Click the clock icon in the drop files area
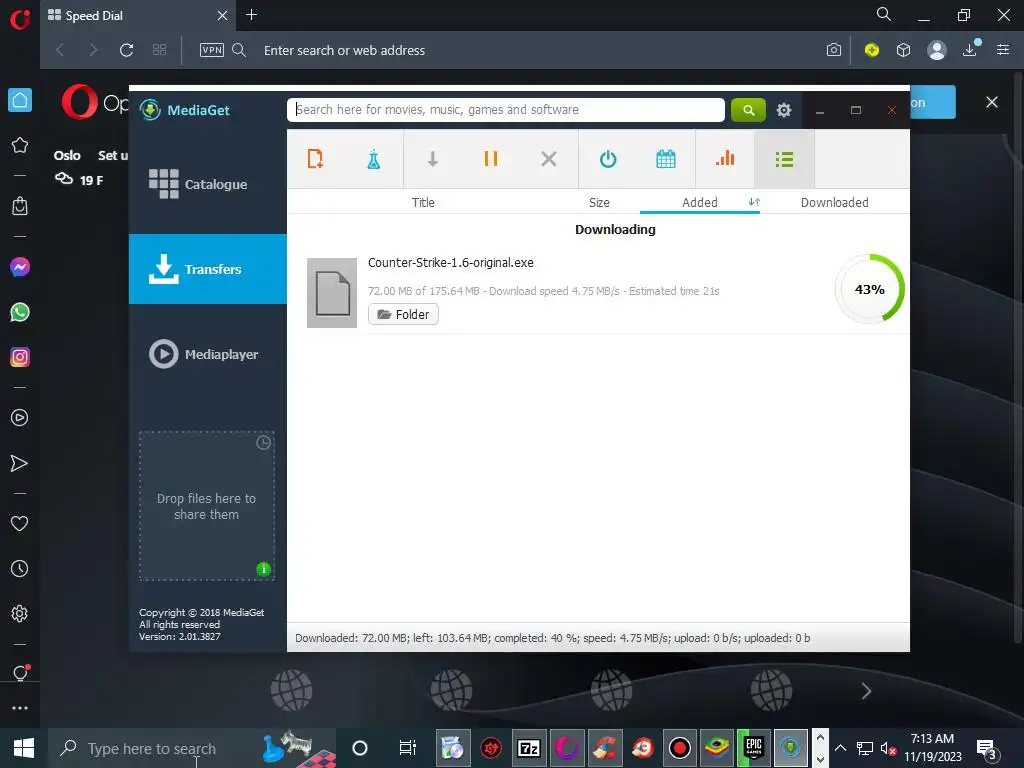 coord(263,443)
